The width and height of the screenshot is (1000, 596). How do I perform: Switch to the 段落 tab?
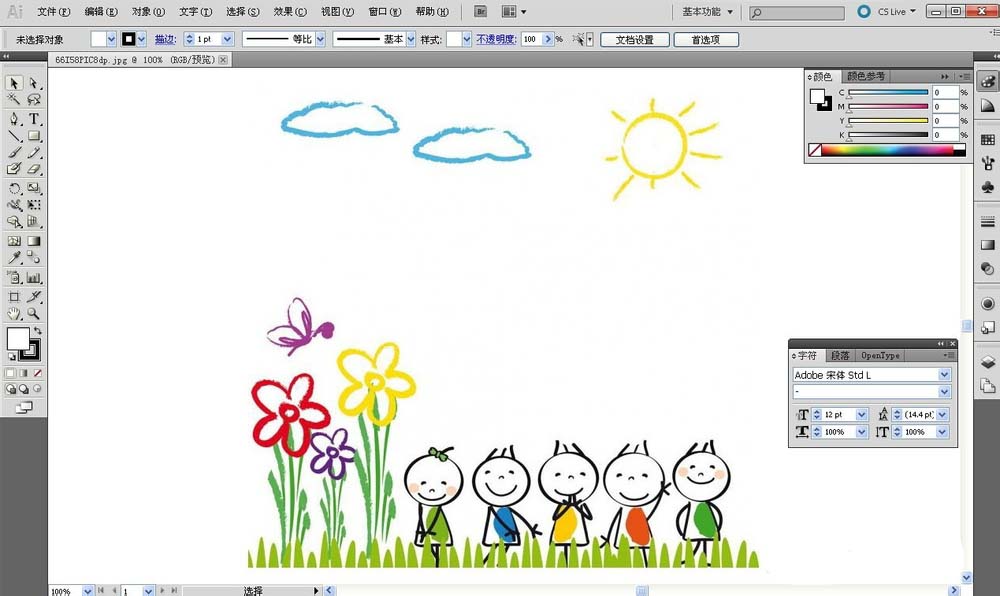(840, 356)
